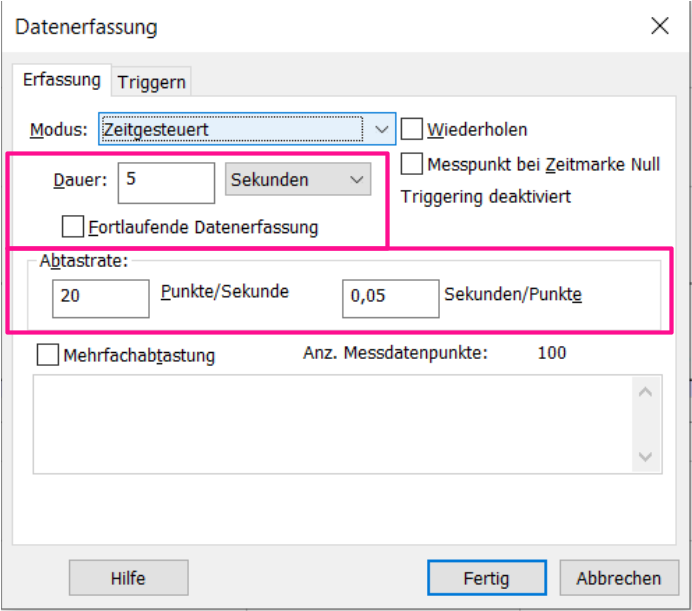Click the Hilfe button
Image resolution: width=692 pixels, height=611 pixels.
pos(128,577)
